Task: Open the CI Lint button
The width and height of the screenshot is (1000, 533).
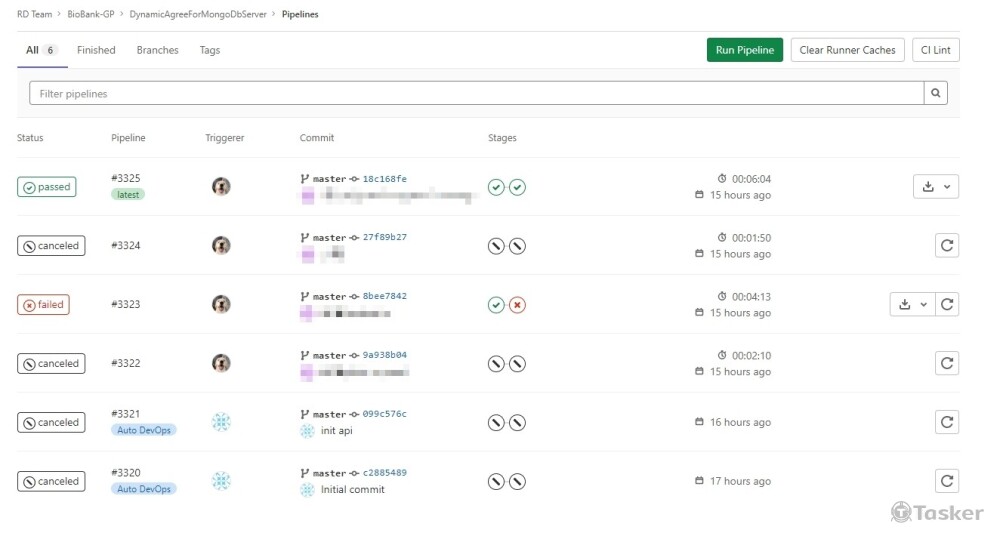Action: coord(936,50)
